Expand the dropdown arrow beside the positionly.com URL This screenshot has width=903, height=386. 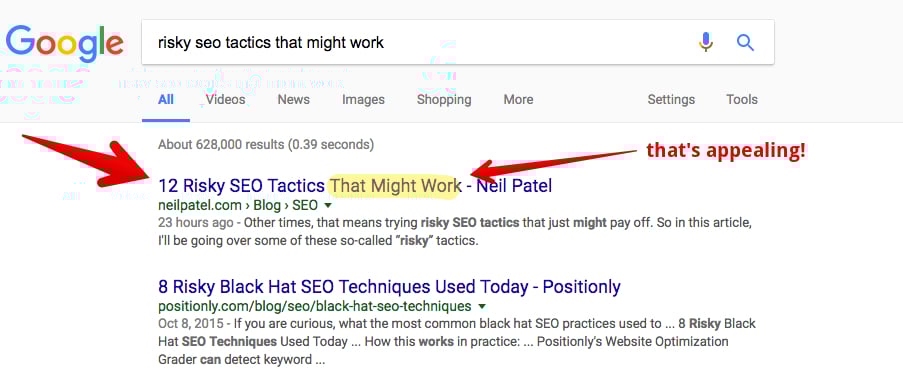coord(482,306)
